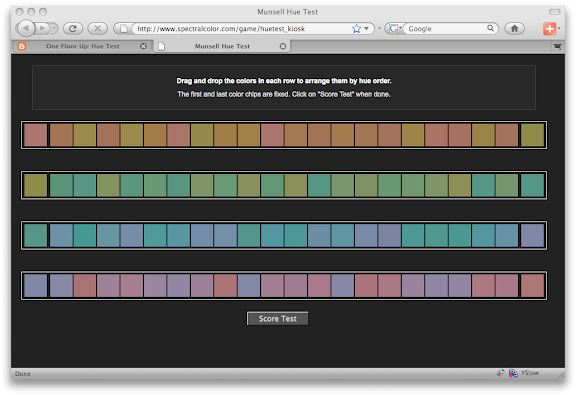Click the YSlow status bar entry
This screenshot has height=395, width=576.
click(x=529, y=373)
